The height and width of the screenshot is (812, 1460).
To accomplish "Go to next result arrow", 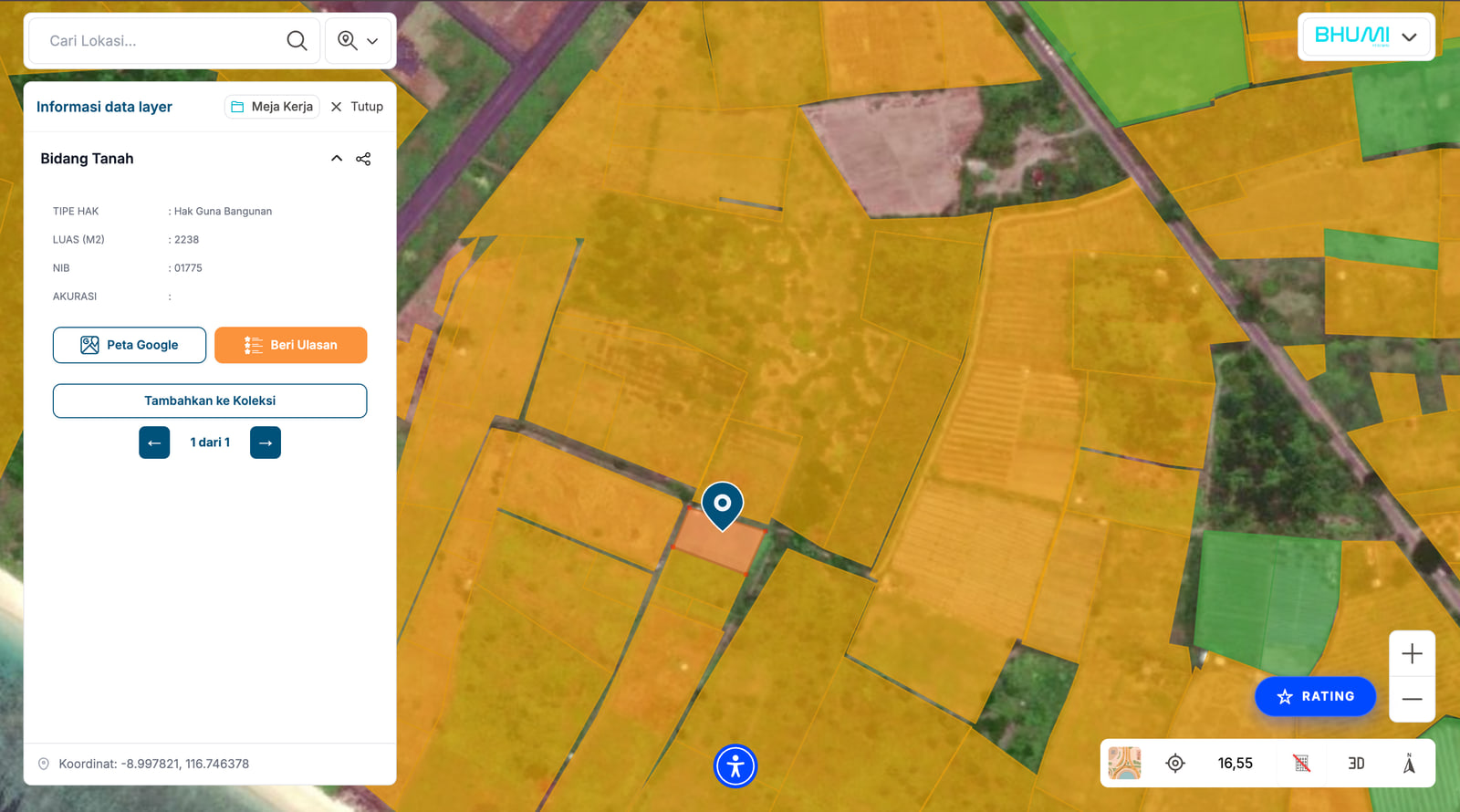I will (x=266, y=442).
